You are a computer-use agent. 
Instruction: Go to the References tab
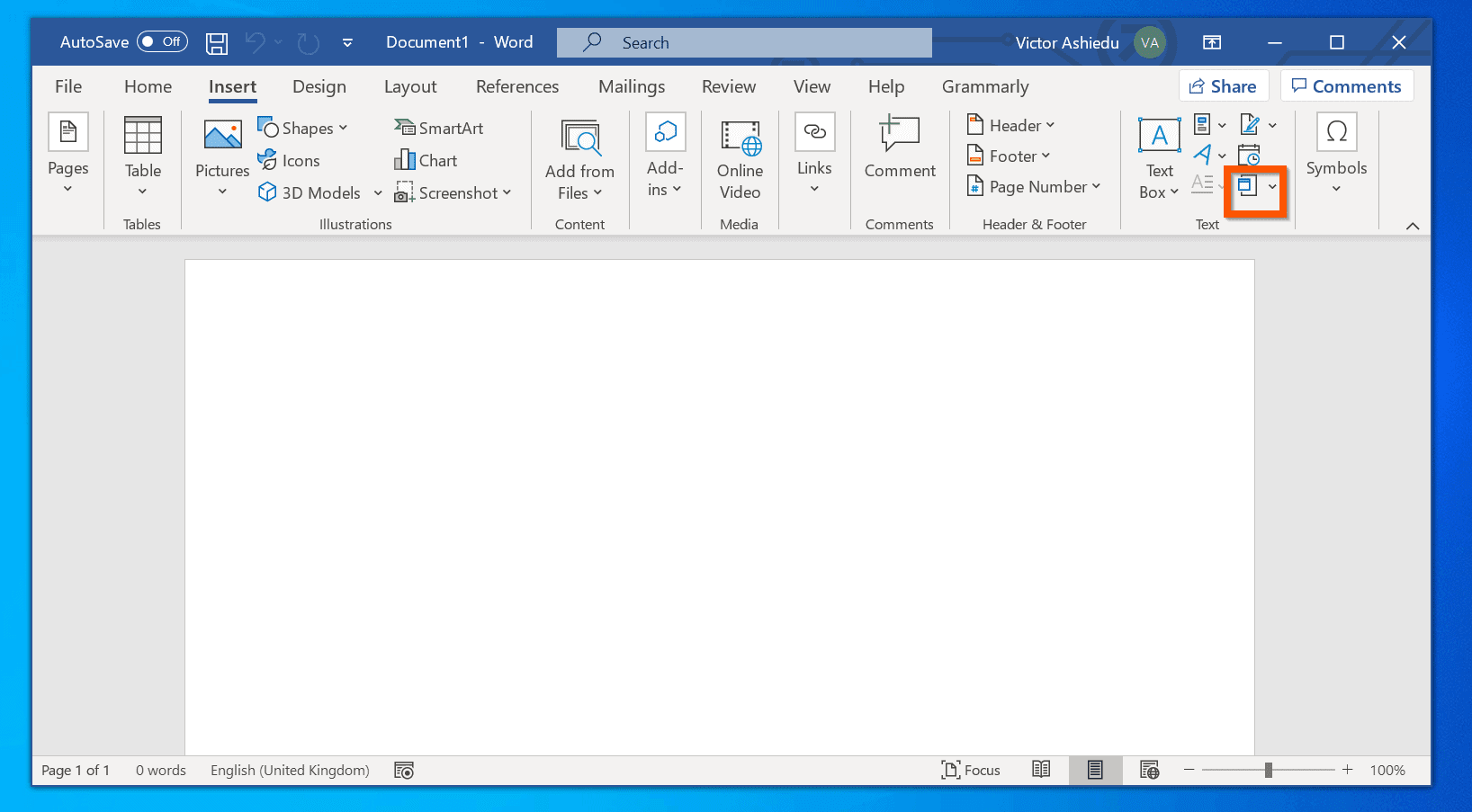tap(517, 86)
